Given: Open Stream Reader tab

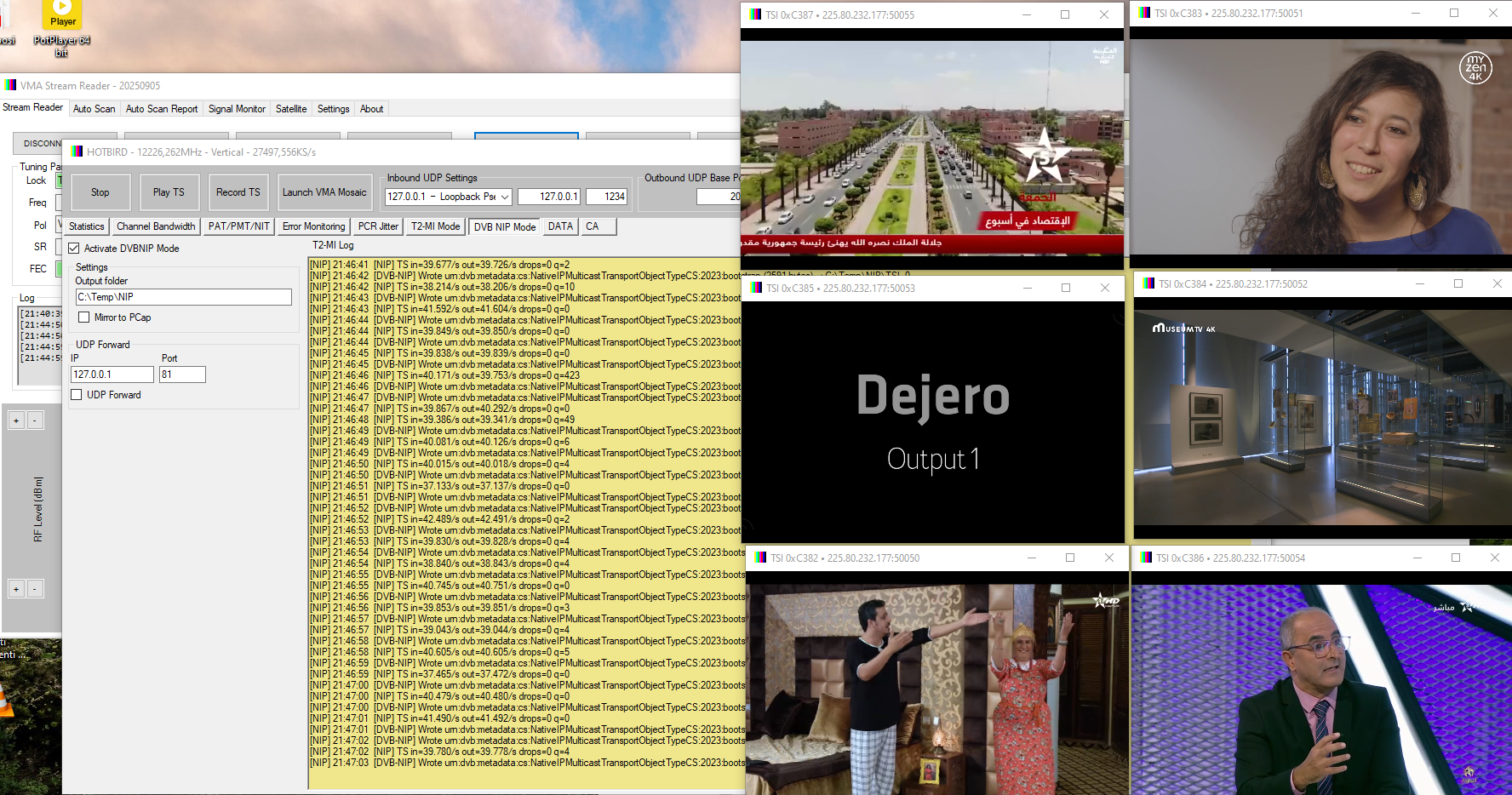Looking at the screenshot, I should [33, 107].
